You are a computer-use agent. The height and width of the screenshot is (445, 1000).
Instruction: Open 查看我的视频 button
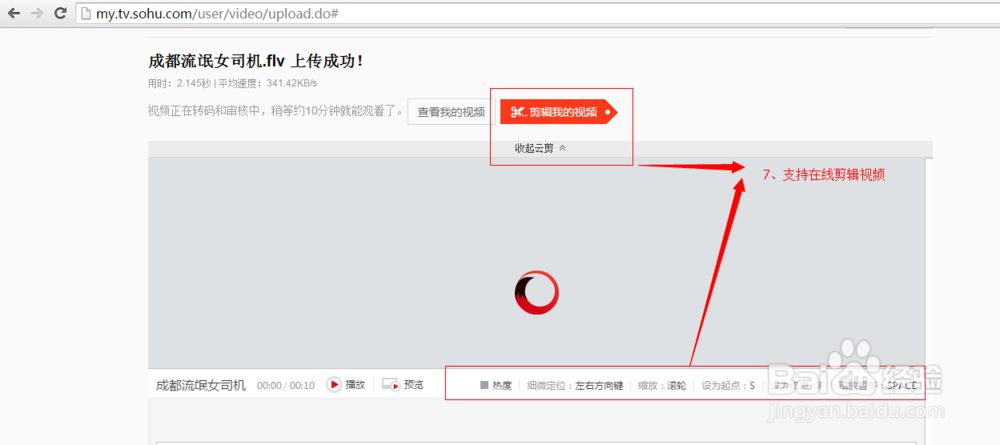click(x=452, y=112)
